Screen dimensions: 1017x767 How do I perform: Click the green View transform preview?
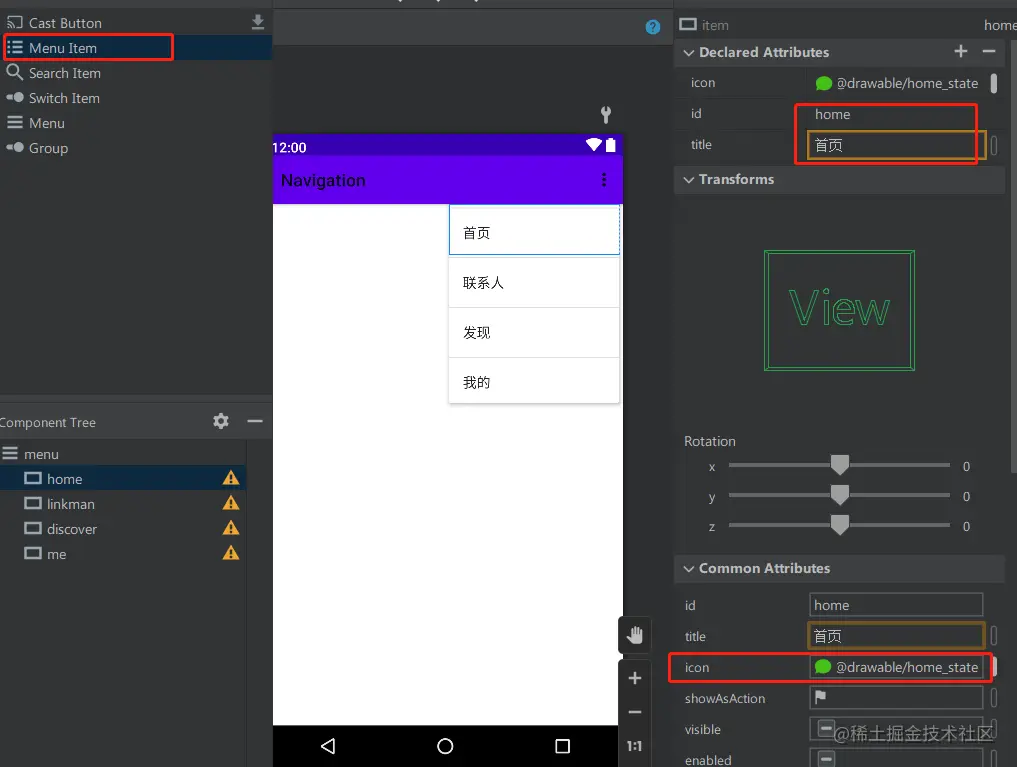click(839, 310)
